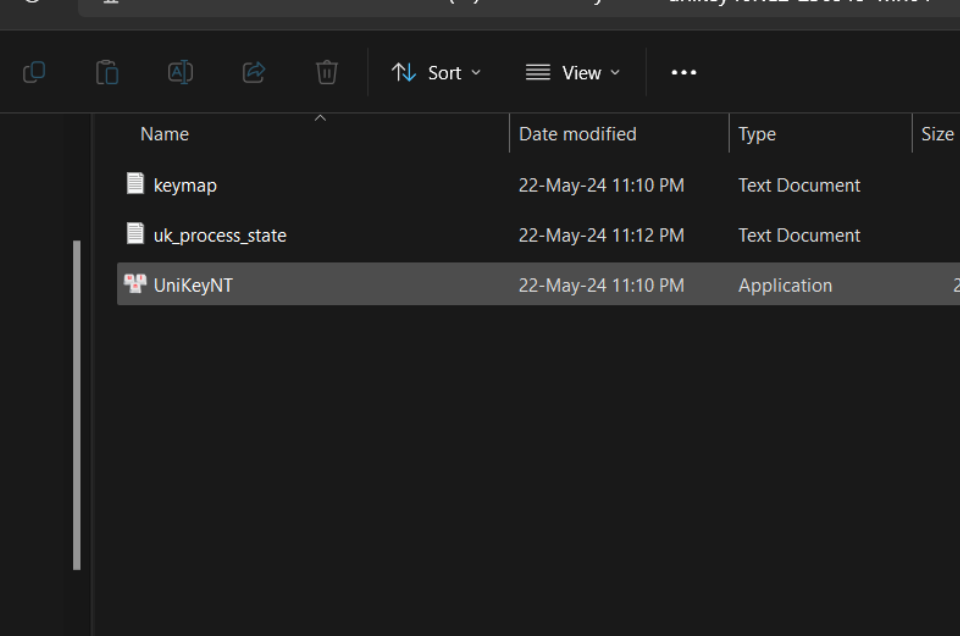Sort files by Date modified column
Viewport: 960px width, 640px height.
click(x=577, y=134)
